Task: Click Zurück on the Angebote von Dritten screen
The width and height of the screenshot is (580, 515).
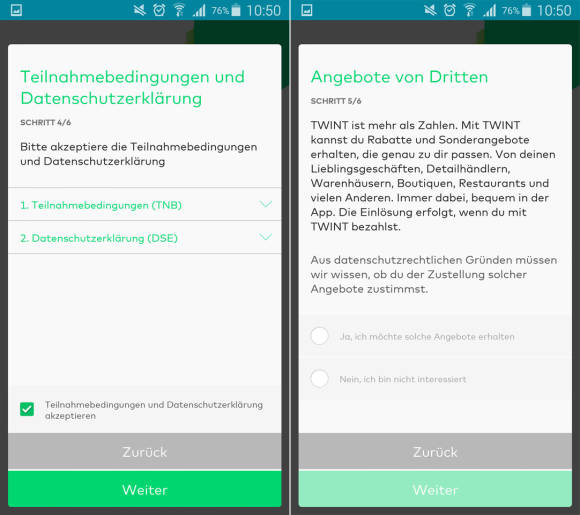Action: [x=435, y=451]
